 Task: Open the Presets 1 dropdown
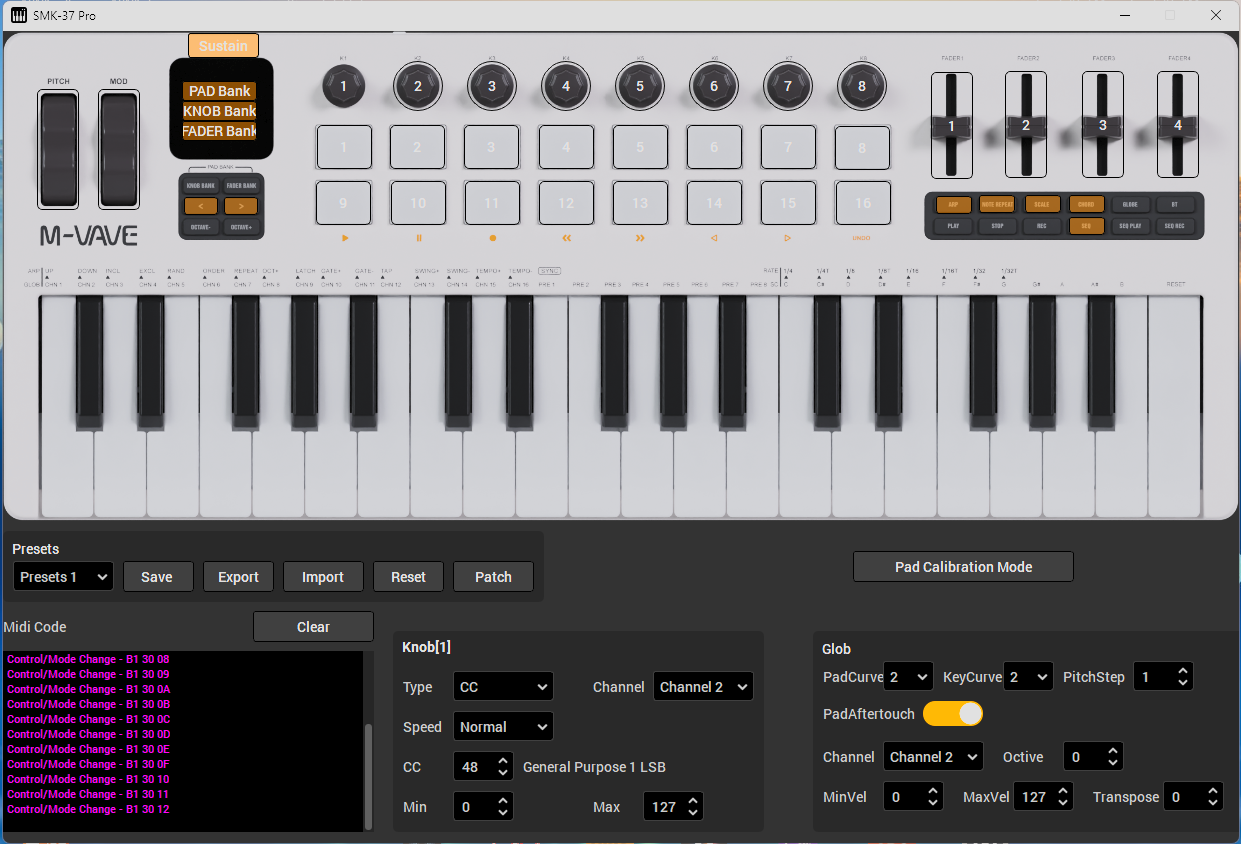point(63,577)
